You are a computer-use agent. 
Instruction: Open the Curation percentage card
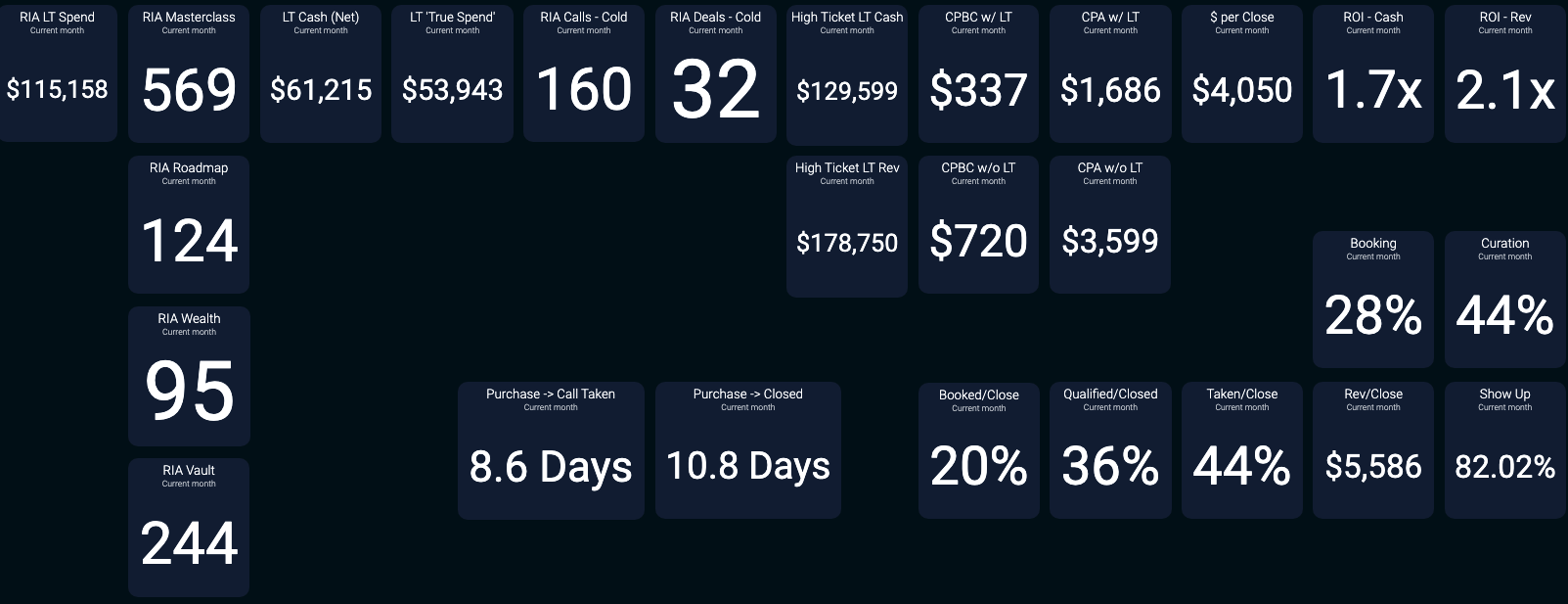[x=1505, y=300]
